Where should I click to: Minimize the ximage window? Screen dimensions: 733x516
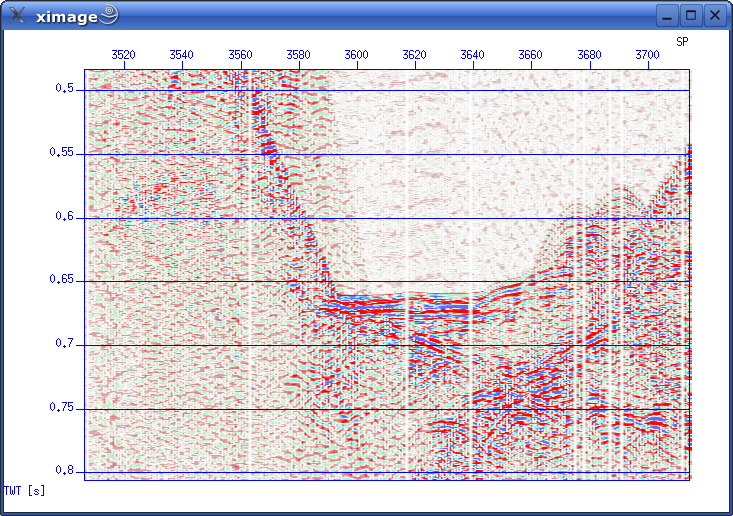tap(668, 15)
